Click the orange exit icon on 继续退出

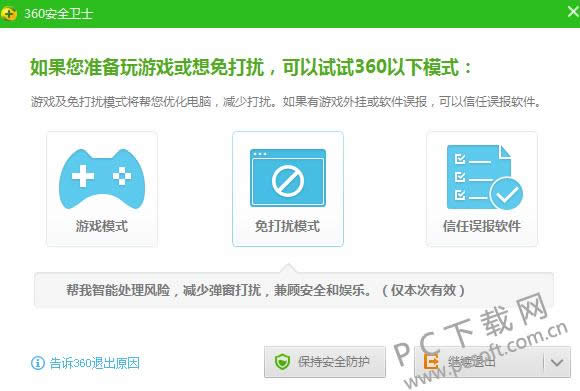pyautogui.click(x=431, y=361)
